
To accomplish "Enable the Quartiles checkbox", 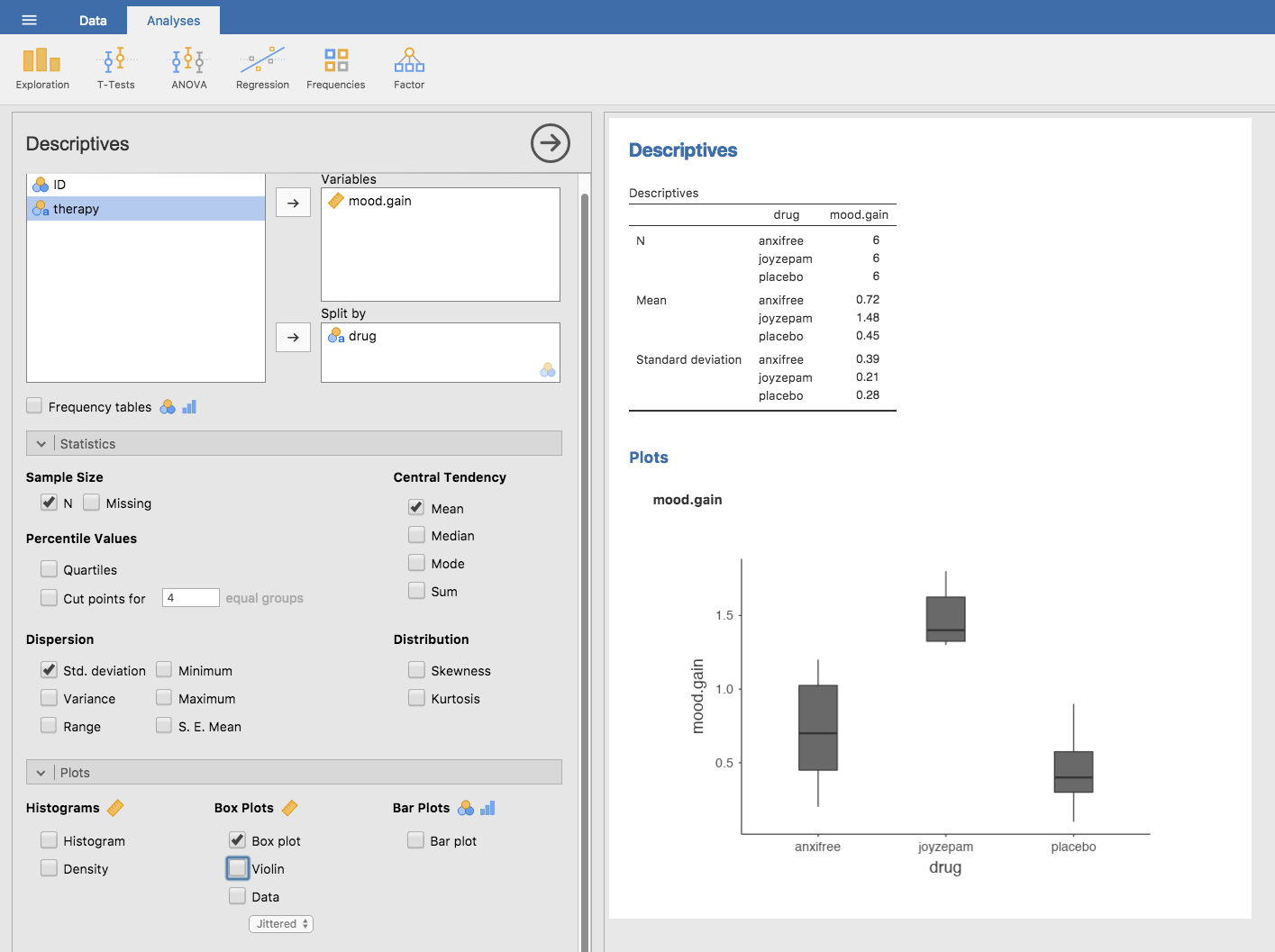I will coord(49,569).
